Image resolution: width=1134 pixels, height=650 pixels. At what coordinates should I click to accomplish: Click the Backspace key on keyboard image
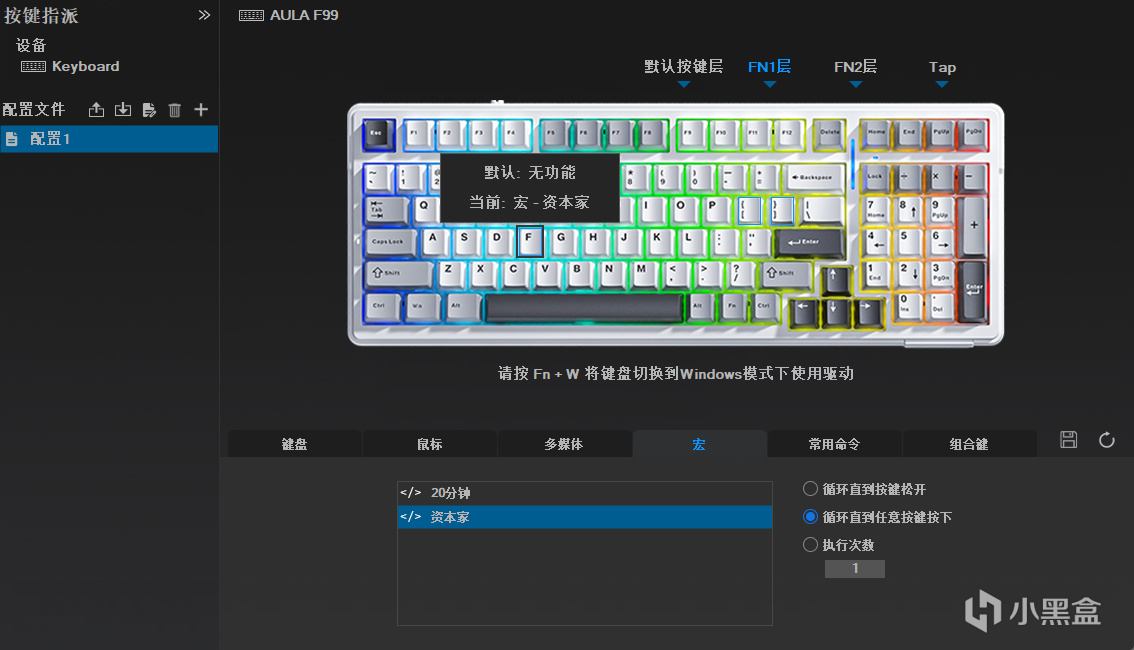[x=814, y=179]
